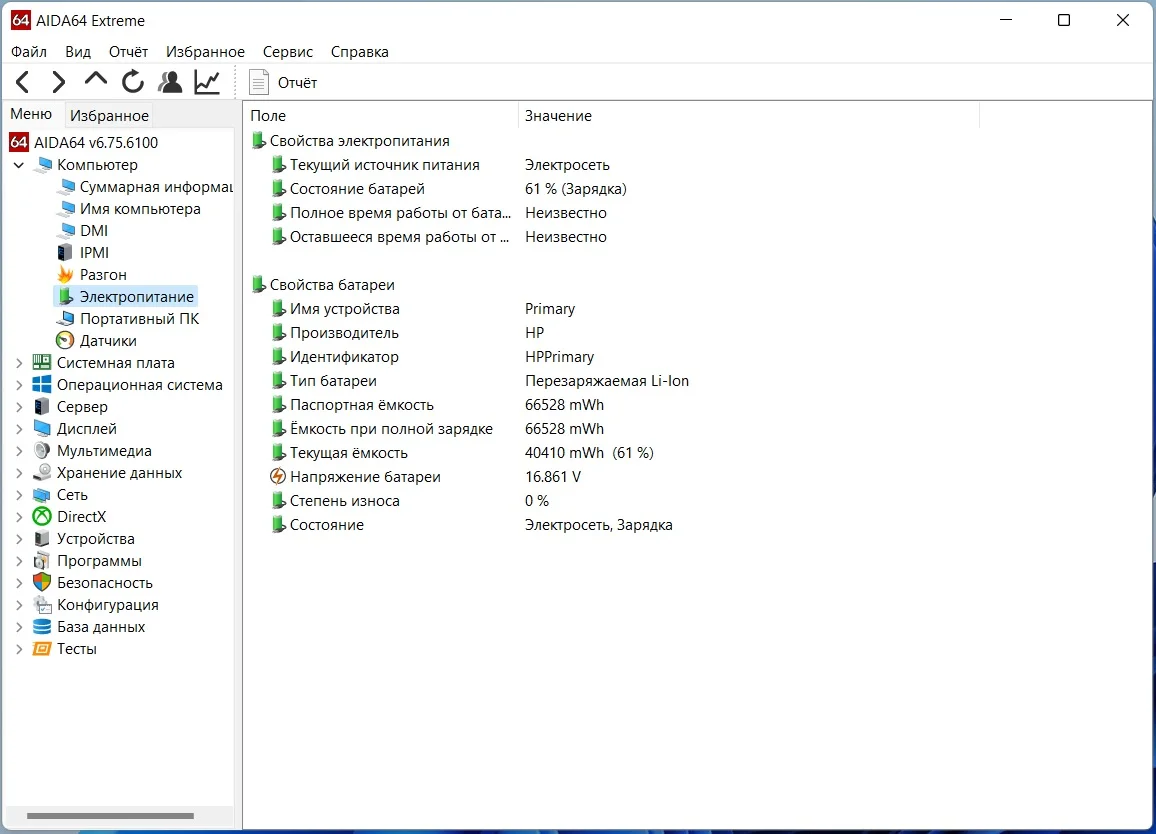Open the graph chart toolbar icon
Image resolution: width=1156 pixels, height=834 pixels.
207,82
